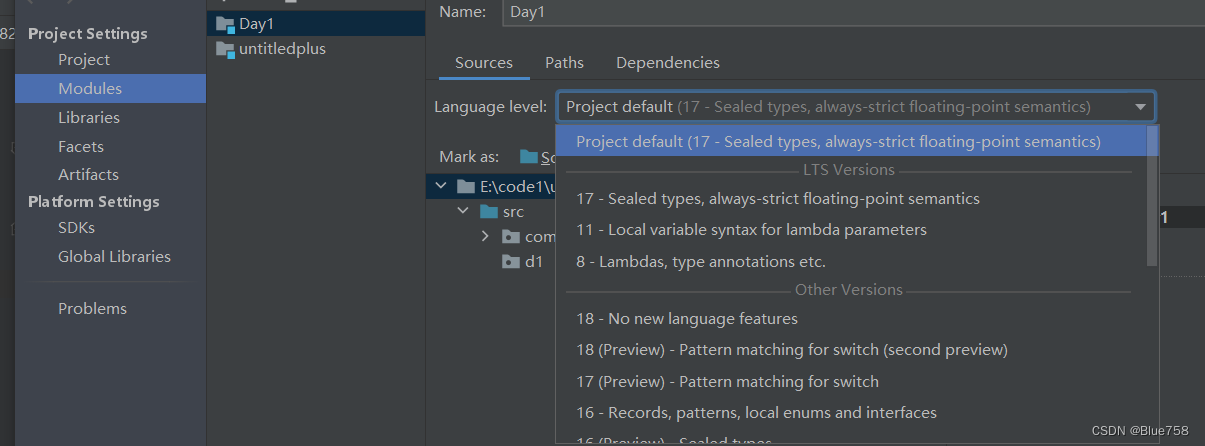Collapse the src folder node
1205x446 pixels.
[463, 212]
